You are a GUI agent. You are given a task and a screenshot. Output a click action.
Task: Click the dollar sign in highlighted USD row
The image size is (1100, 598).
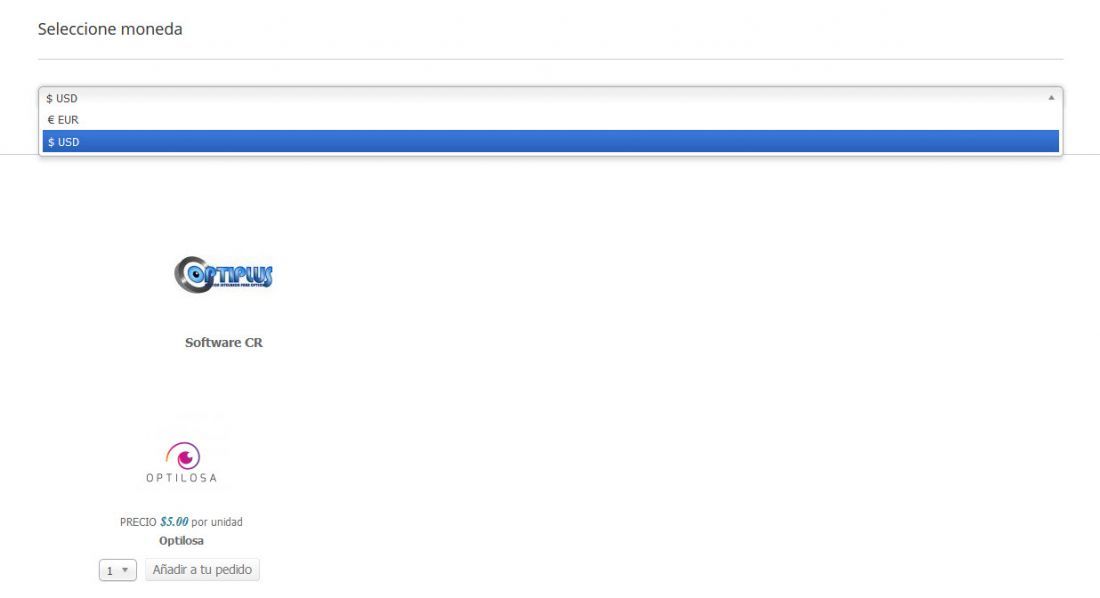click(51, 142)
